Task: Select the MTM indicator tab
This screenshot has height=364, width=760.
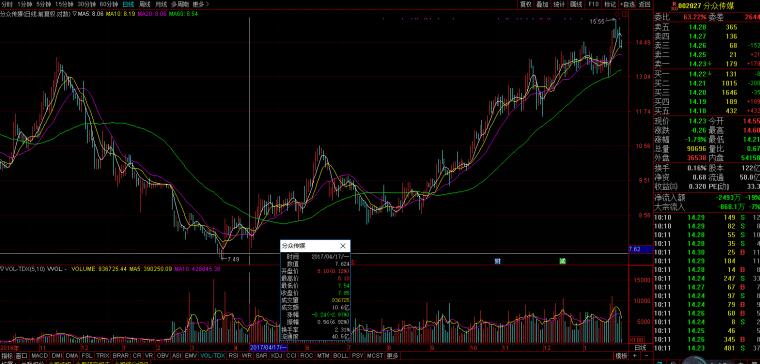Action: [323, 356]
